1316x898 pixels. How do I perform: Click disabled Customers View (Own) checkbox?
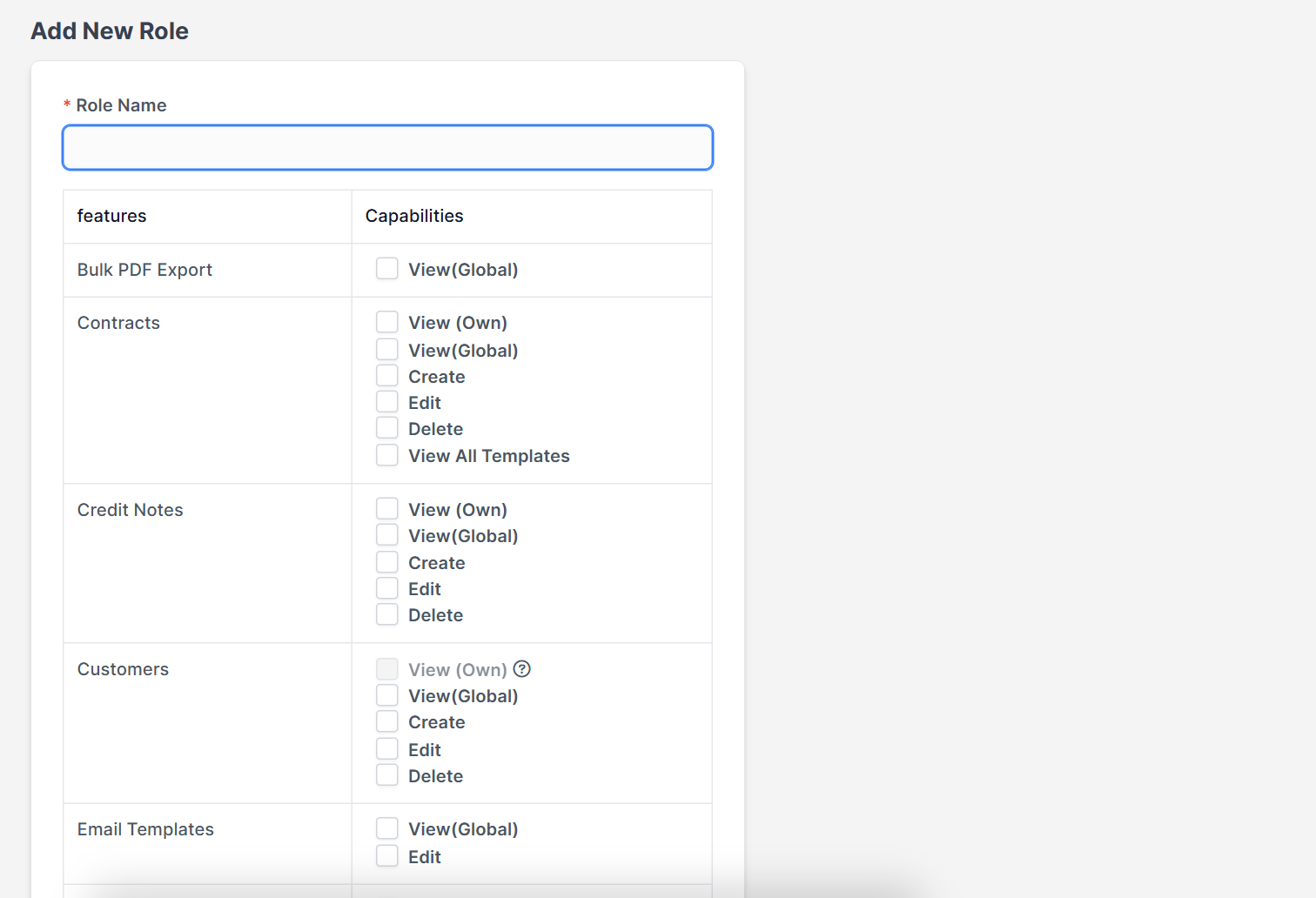pos(387,668)
